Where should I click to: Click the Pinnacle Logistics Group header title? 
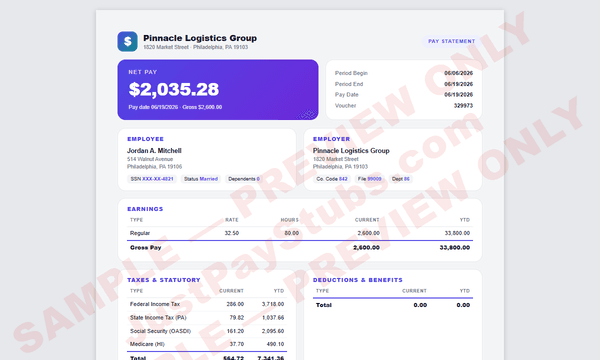coord(200,38)
